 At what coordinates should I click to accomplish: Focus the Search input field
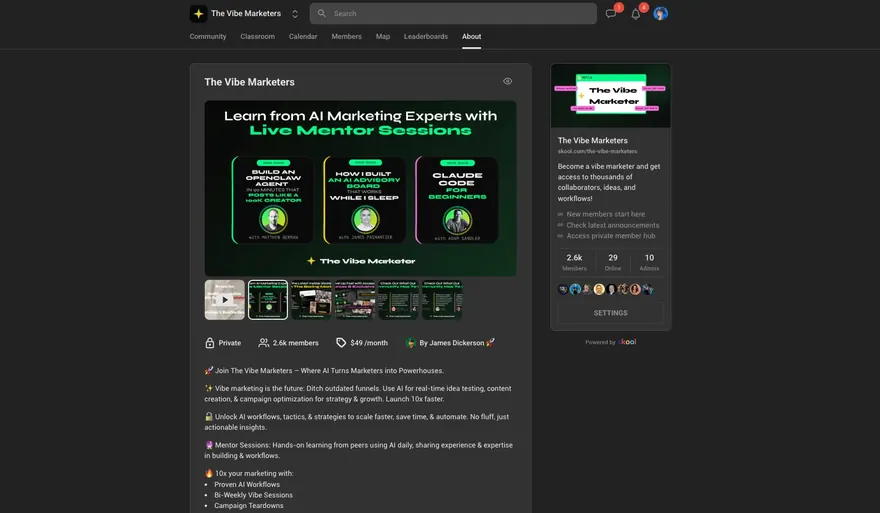(453, 13)
